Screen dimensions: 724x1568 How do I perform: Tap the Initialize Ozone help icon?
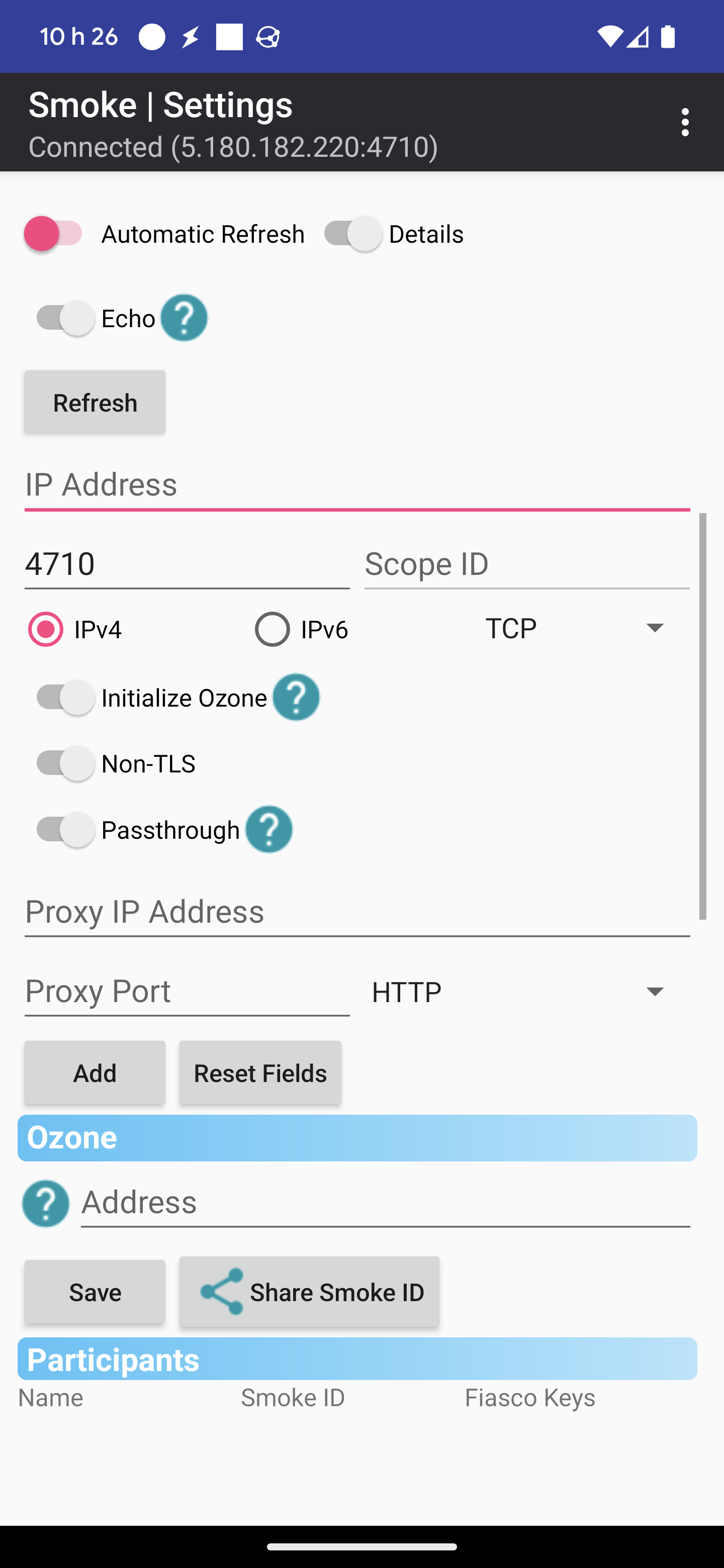tap(297, 698)
